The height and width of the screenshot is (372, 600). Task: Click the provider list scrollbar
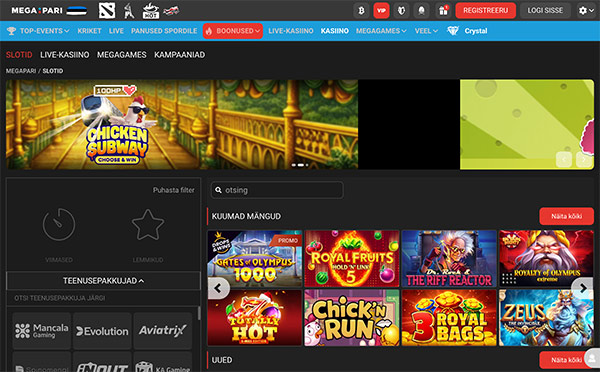(199, 313)
